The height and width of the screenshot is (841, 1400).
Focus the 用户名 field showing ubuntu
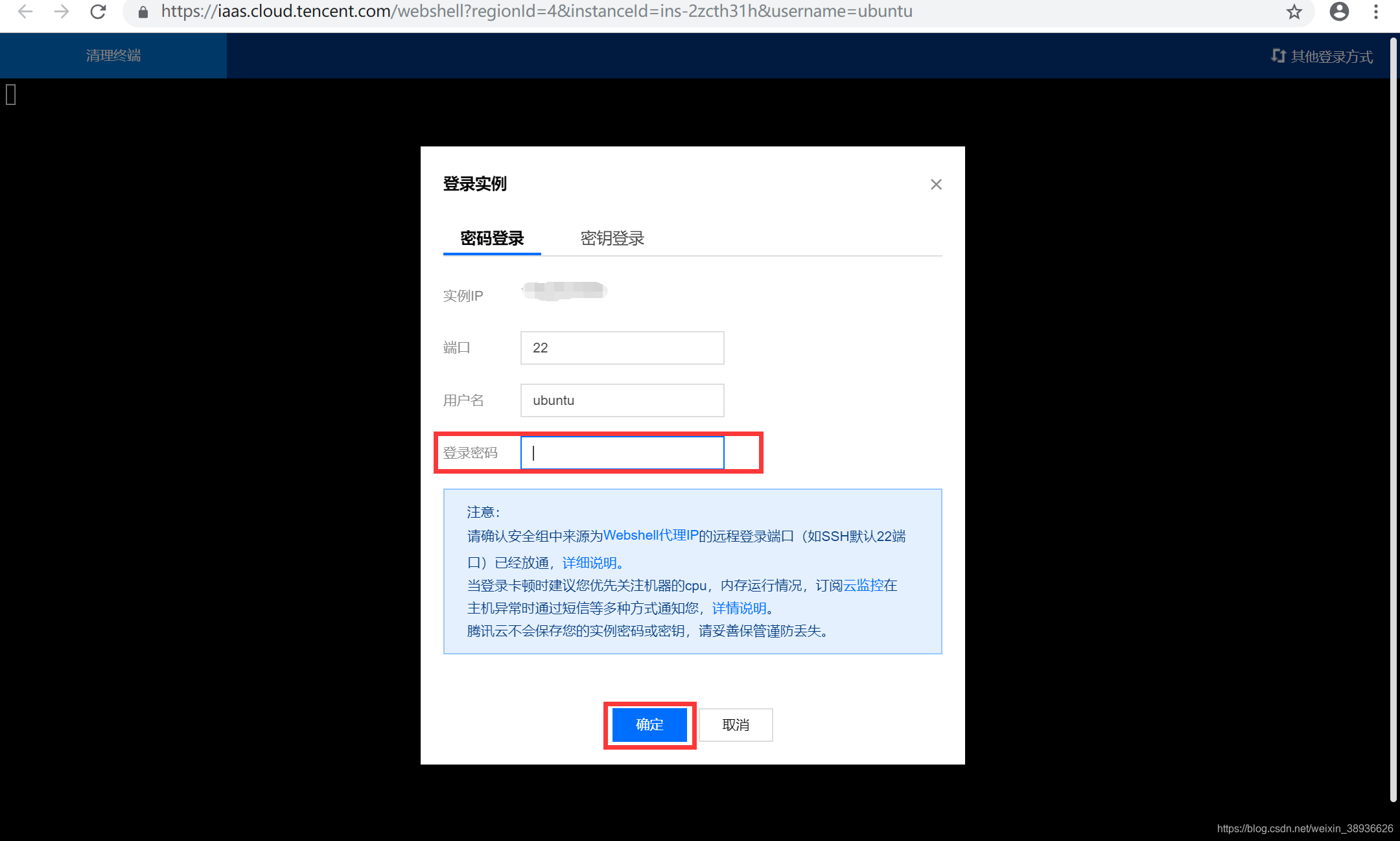622,400
